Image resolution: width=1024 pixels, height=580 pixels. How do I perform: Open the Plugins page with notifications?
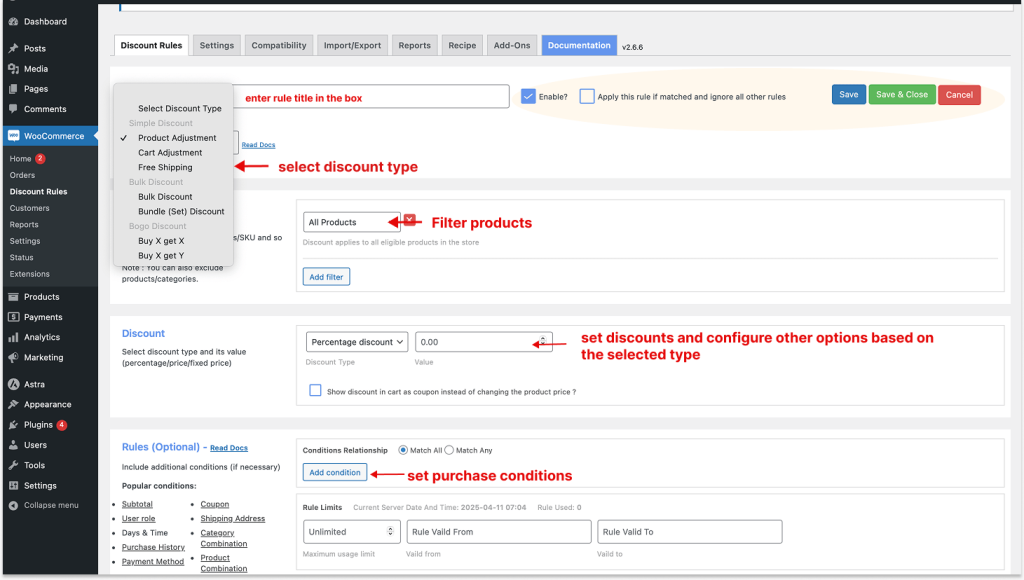(40, 423)
